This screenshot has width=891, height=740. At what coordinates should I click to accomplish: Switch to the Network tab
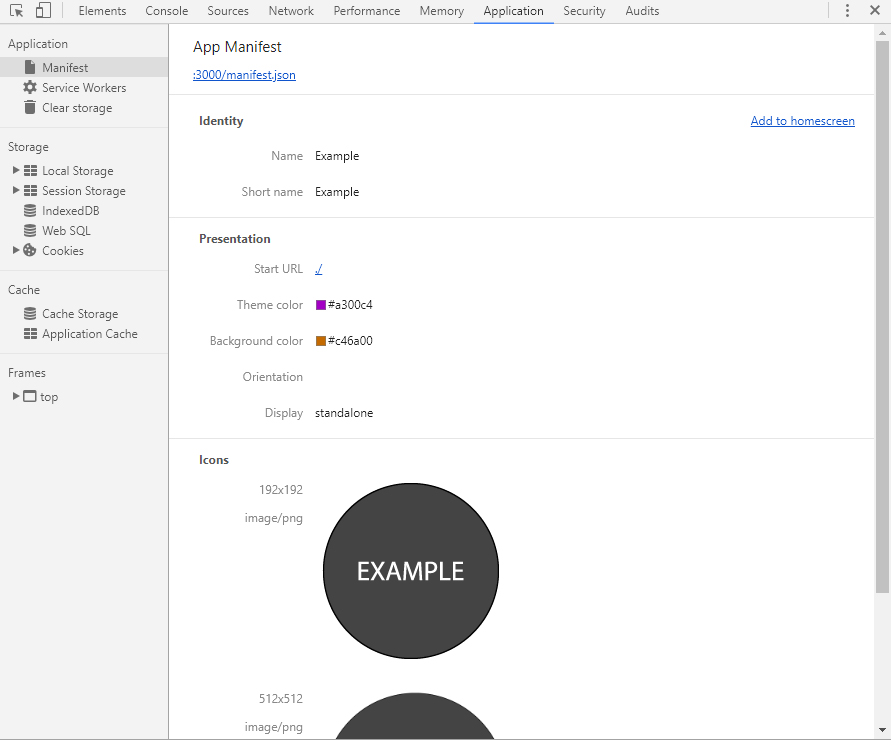click(291, 11)
